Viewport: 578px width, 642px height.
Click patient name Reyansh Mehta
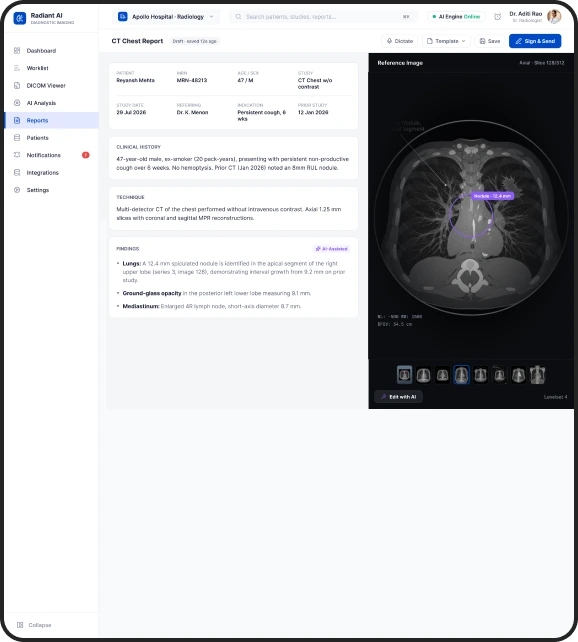click(x=135, y=80)
